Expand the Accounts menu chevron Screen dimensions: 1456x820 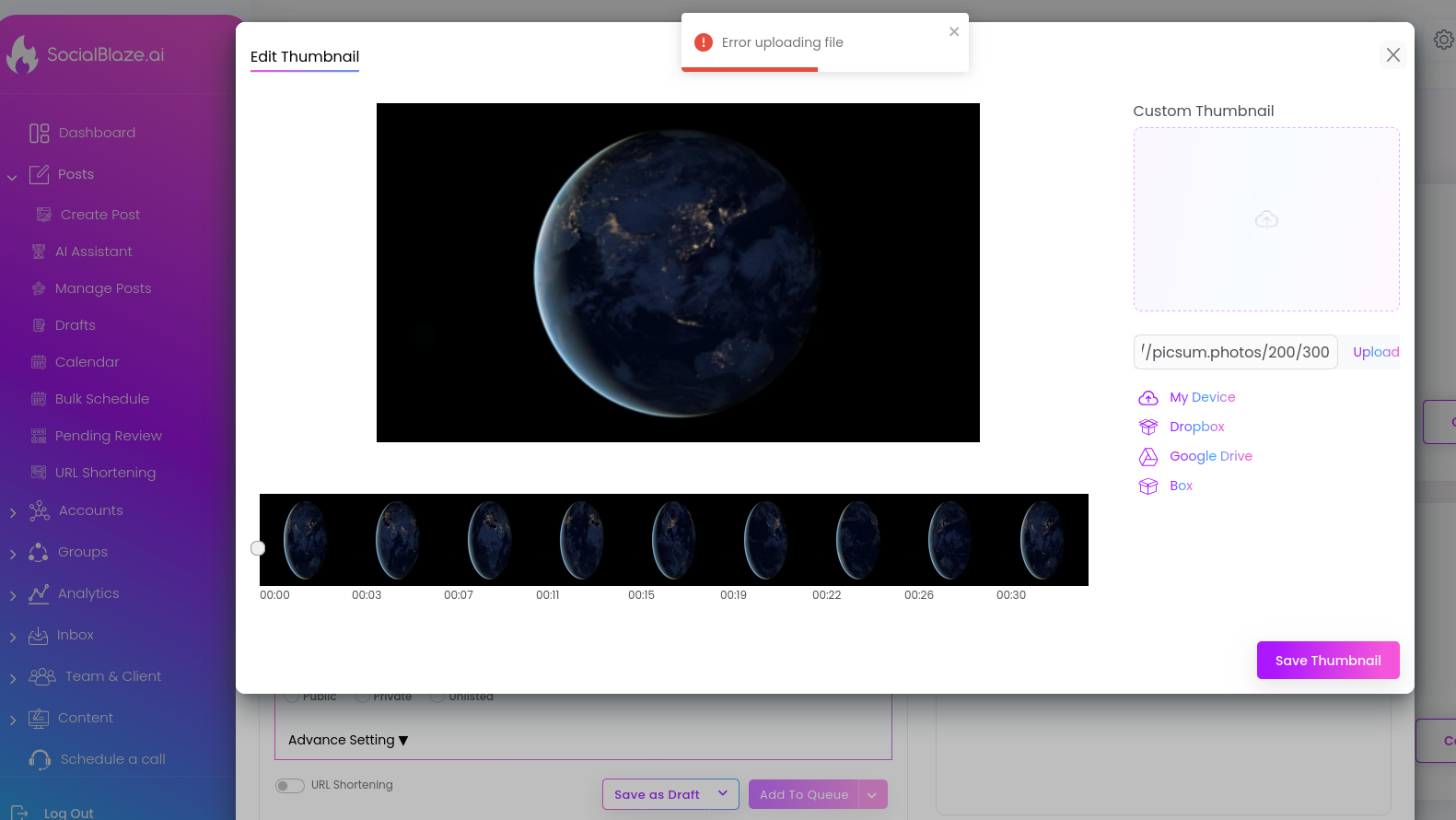(x=13, y=512)
